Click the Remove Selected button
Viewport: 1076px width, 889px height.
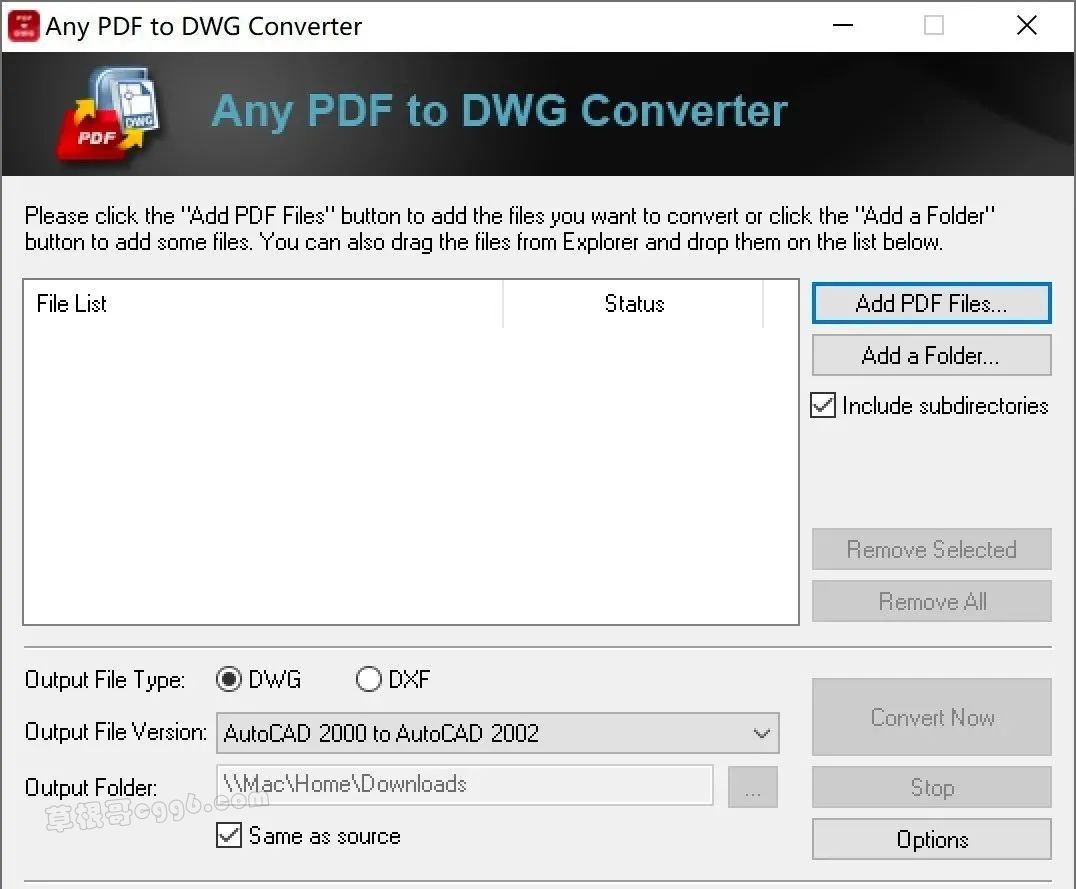(x=931, y=549)
